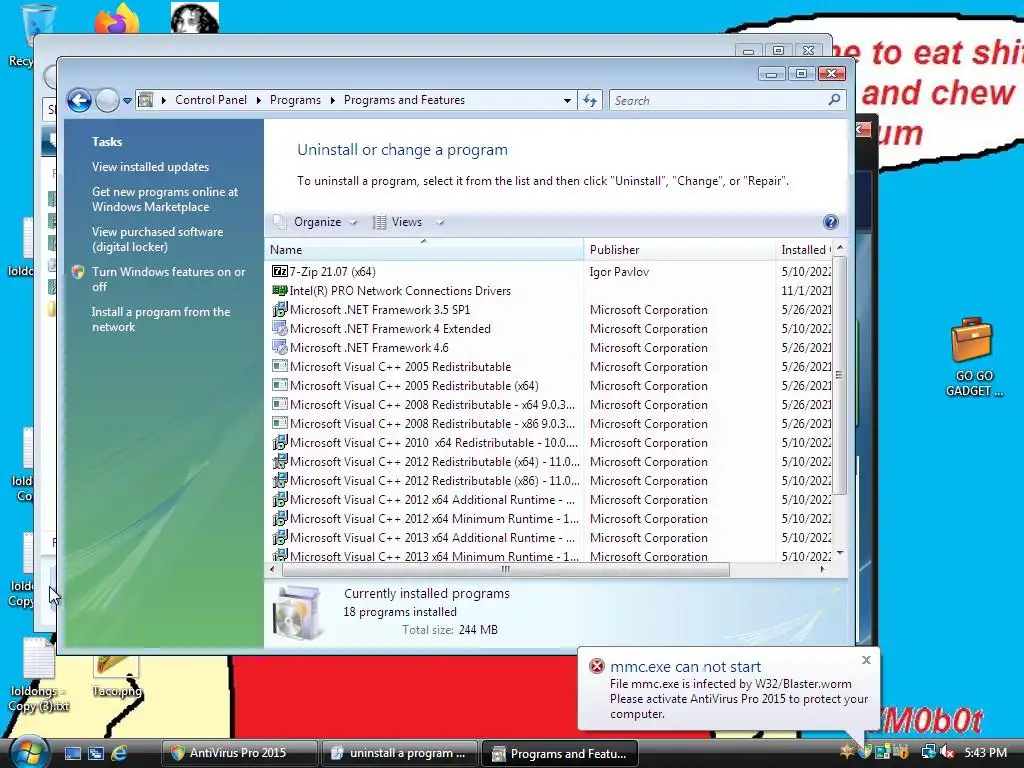Open View purchased software digital locker
The image size is (1024, 768).
(x=157, y=239)
